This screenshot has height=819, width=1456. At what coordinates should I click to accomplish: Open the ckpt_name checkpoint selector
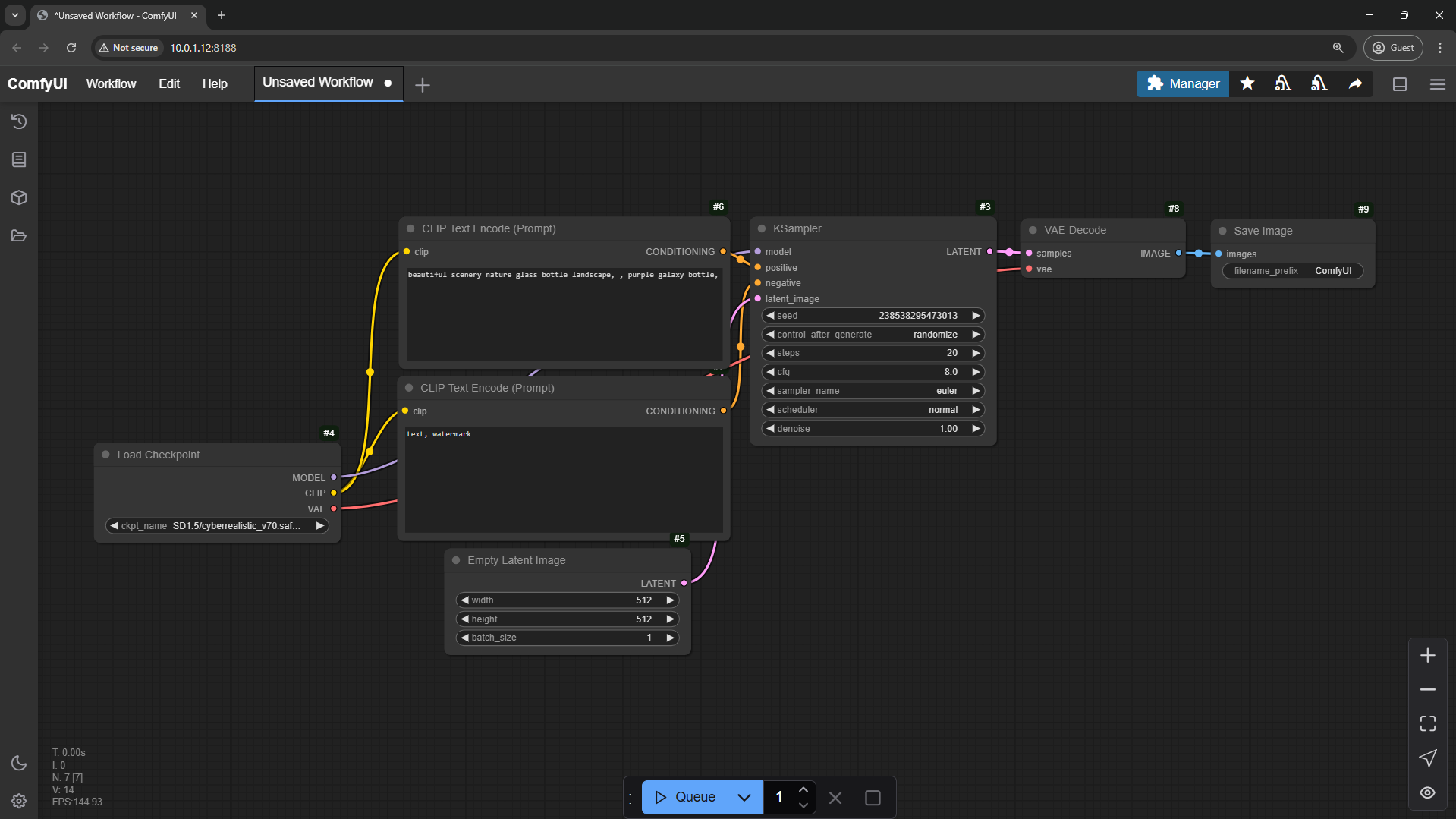217,525
